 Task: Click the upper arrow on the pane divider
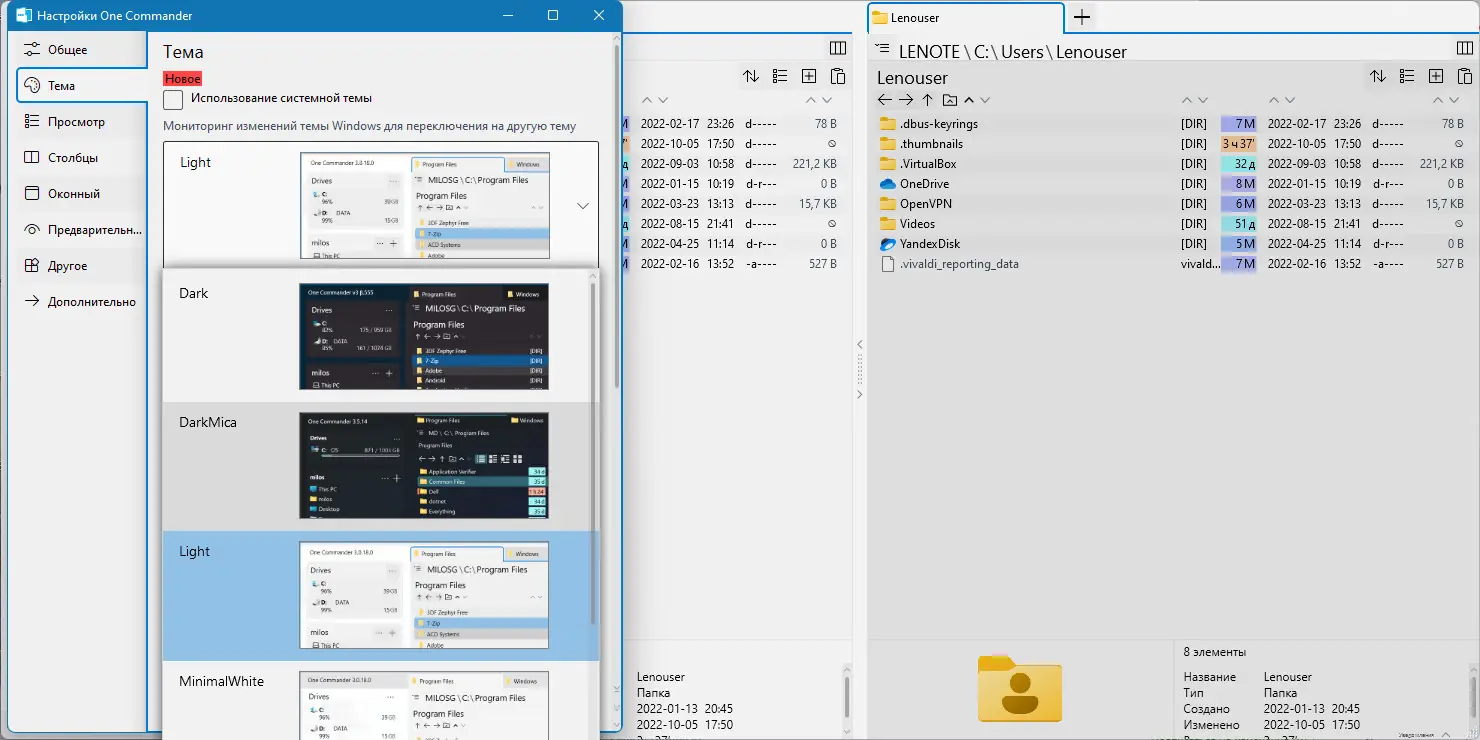point(859,345)
